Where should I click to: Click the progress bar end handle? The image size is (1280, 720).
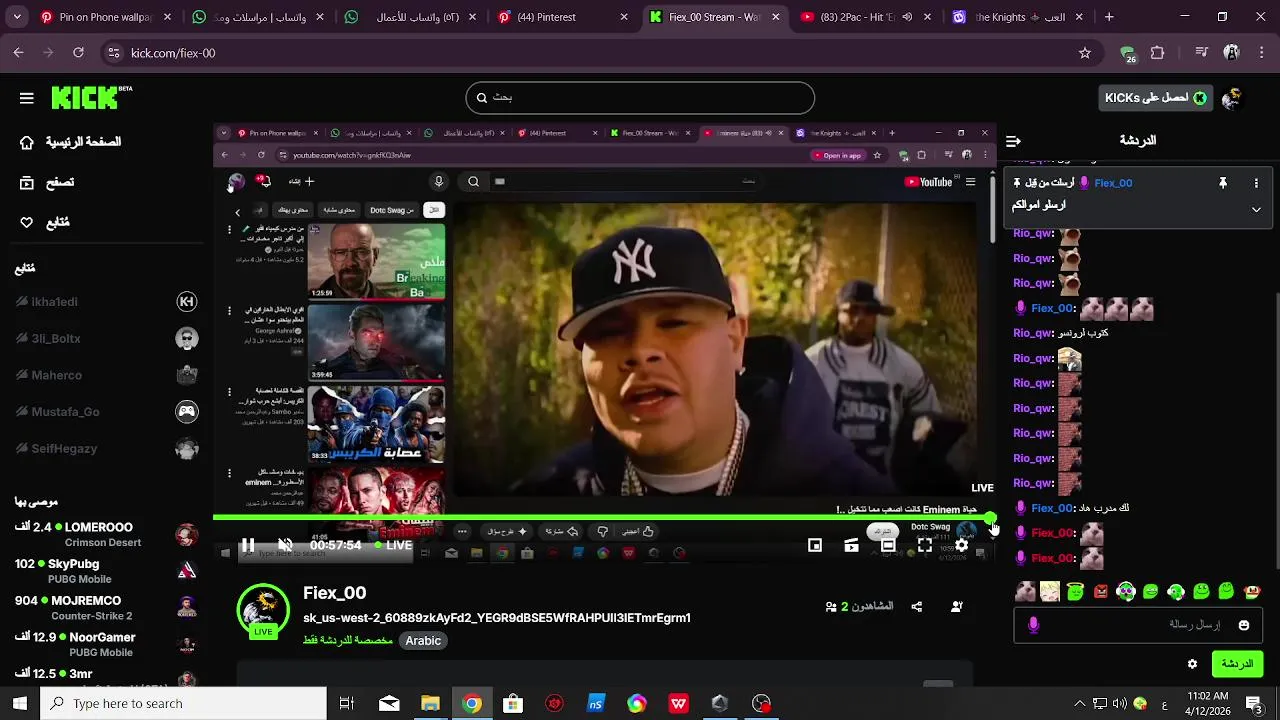pyautogui.click(x=990, y=518)
